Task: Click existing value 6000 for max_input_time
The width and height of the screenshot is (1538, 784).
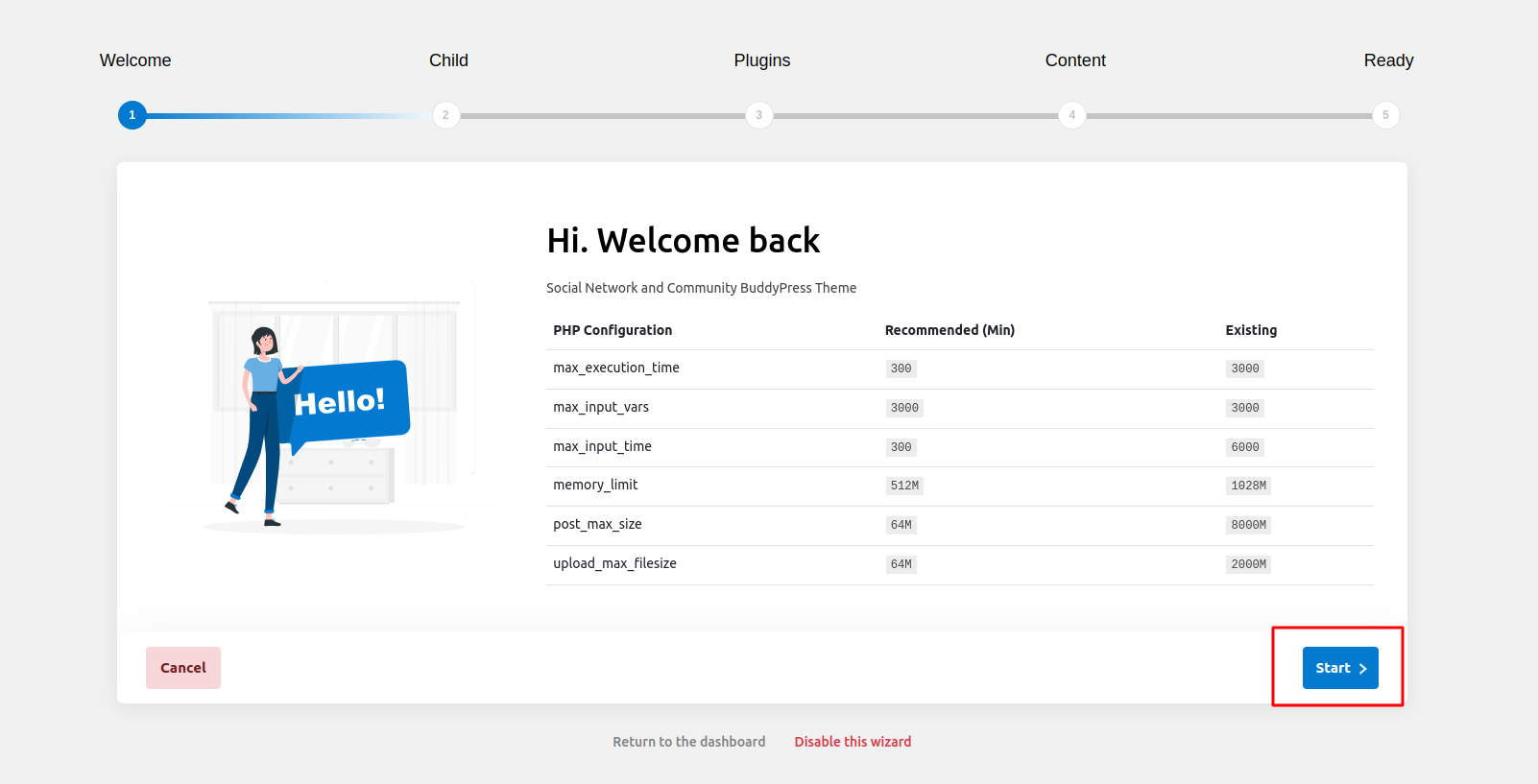Action: [1245, 447]
